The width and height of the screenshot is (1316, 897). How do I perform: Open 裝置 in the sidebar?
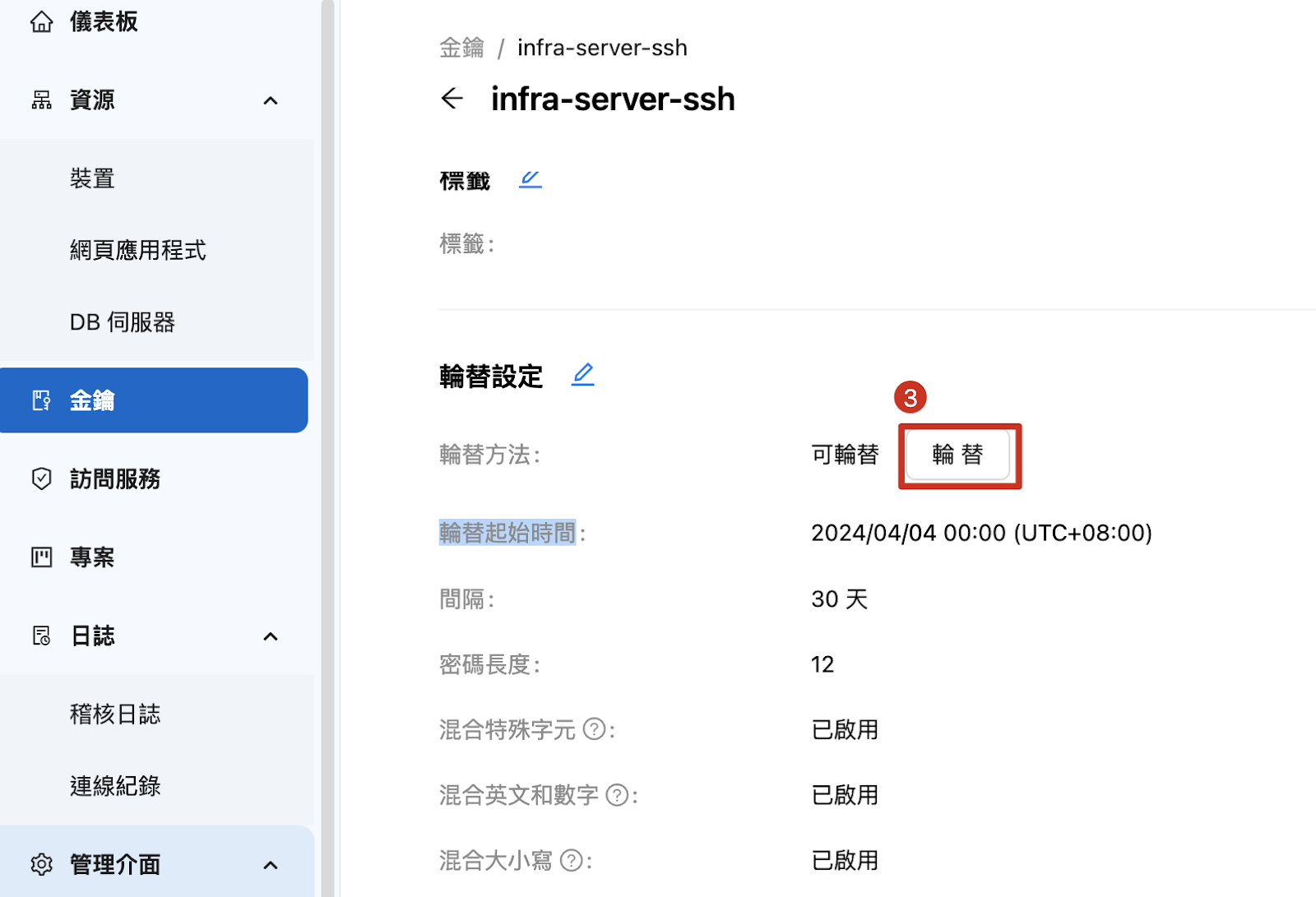pyautogui.click(x=92, y=178)
